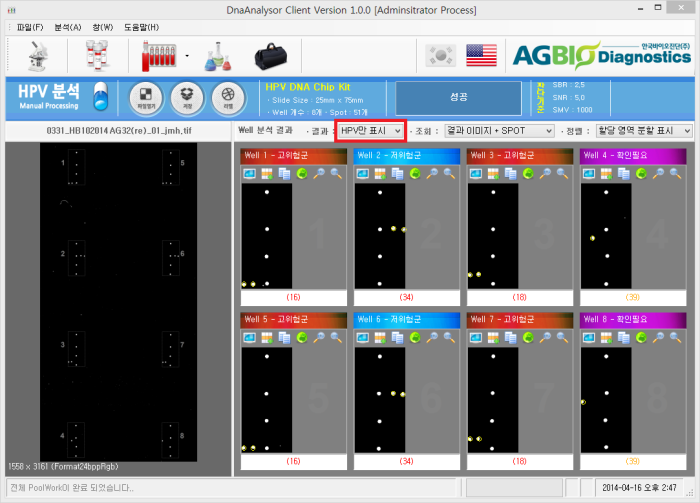The width and height of the screenshot is (700, 503).
Task: Click Well 2 zoom in magnifier
Action: (432, 174)
